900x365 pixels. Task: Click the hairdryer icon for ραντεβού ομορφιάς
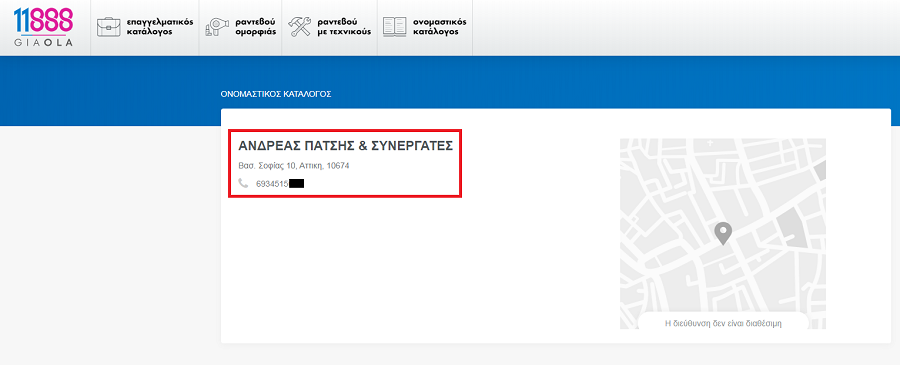coord(216,28)
